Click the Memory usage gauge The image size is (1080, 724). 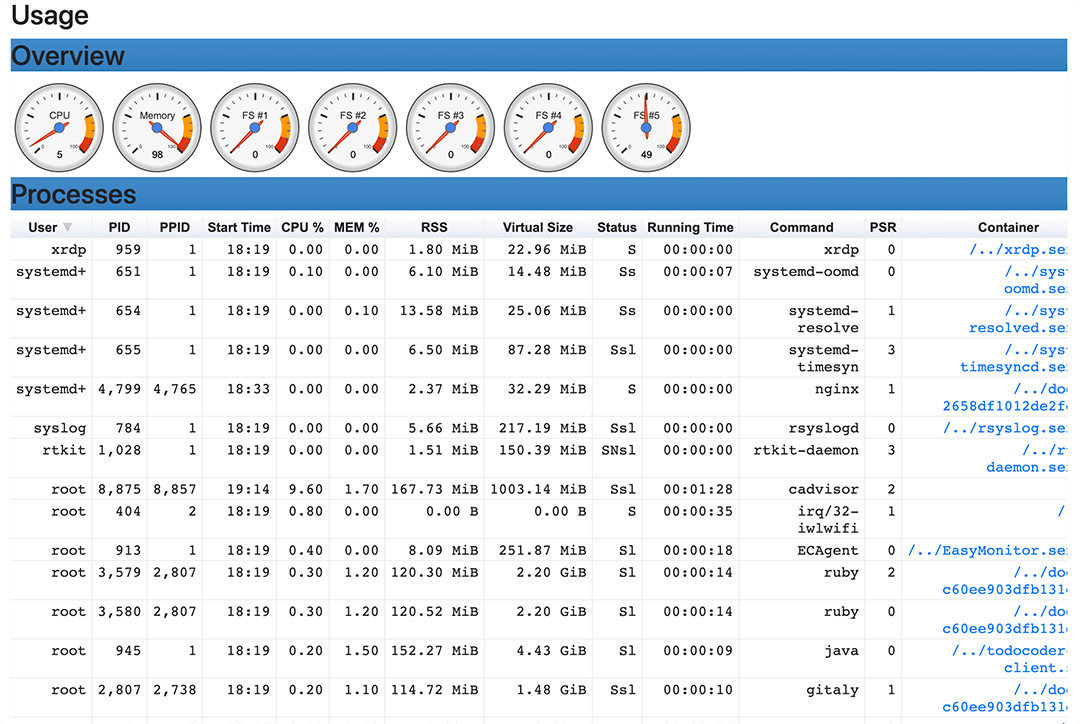coord(157,128)
